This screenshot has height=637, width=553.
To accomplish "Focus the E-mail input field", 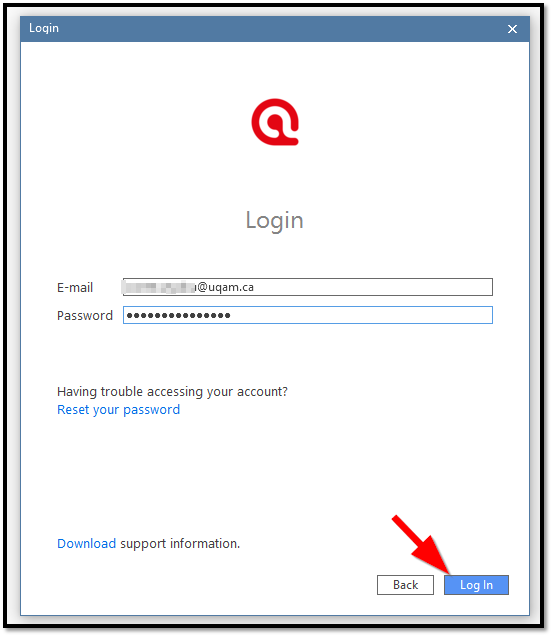I will tap(308, 287).
